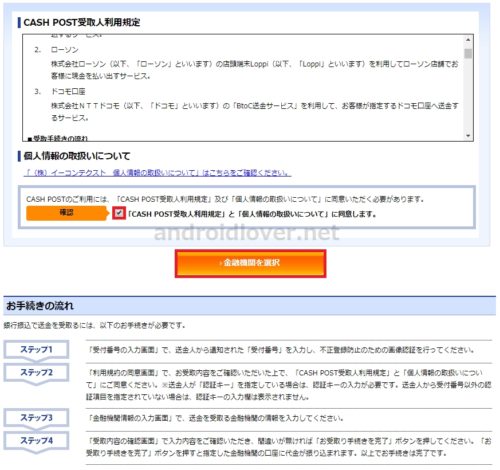Click the orange 金融機関を選択 button
Viewport: 500px width, 470px height.
click(250, 263)
